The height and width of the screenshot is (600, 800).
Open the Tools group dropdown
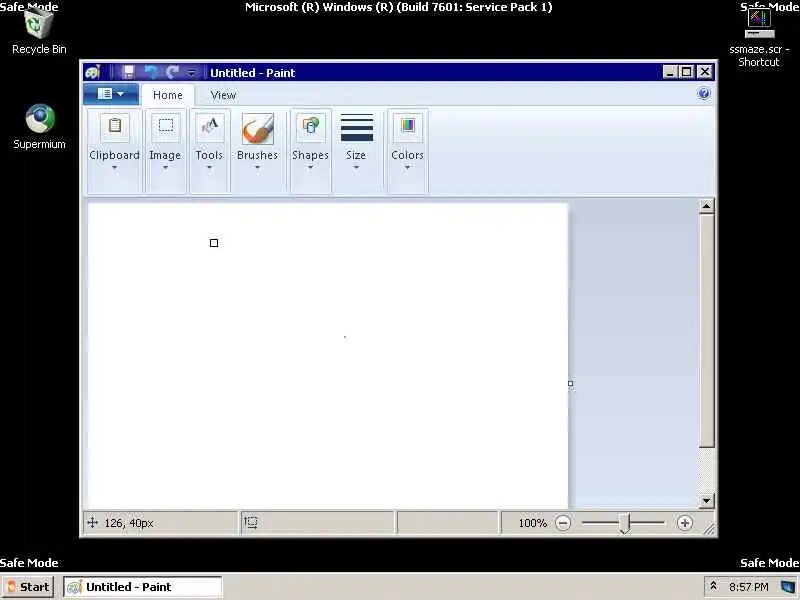click(x=209, y=151)
